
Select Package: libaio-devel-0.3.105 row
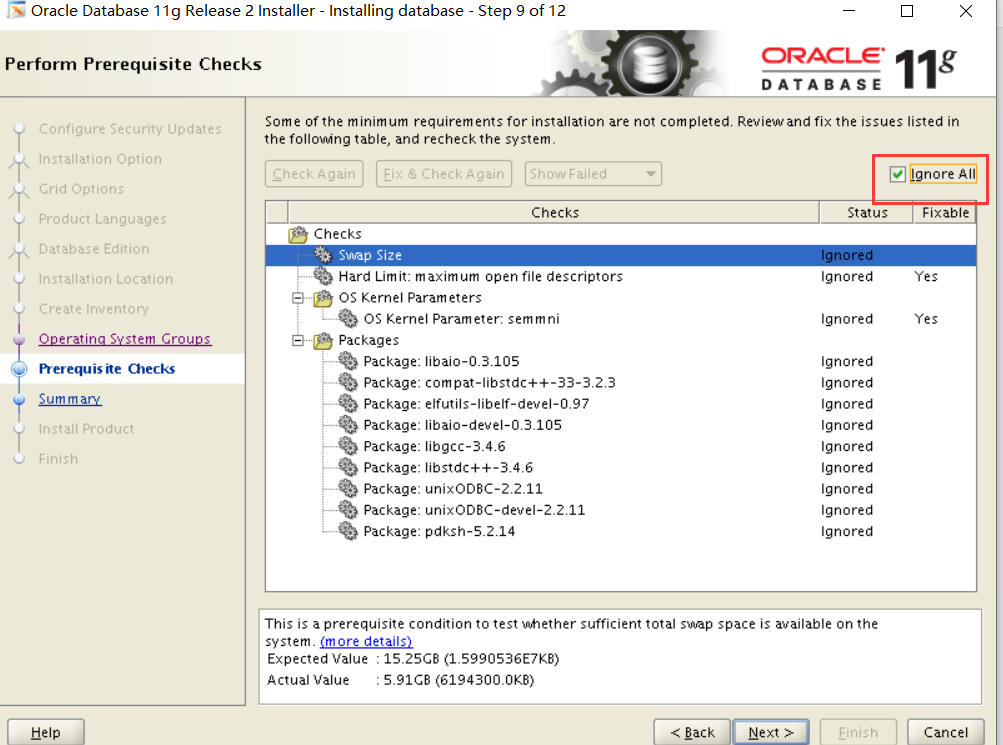click(620, 425)
